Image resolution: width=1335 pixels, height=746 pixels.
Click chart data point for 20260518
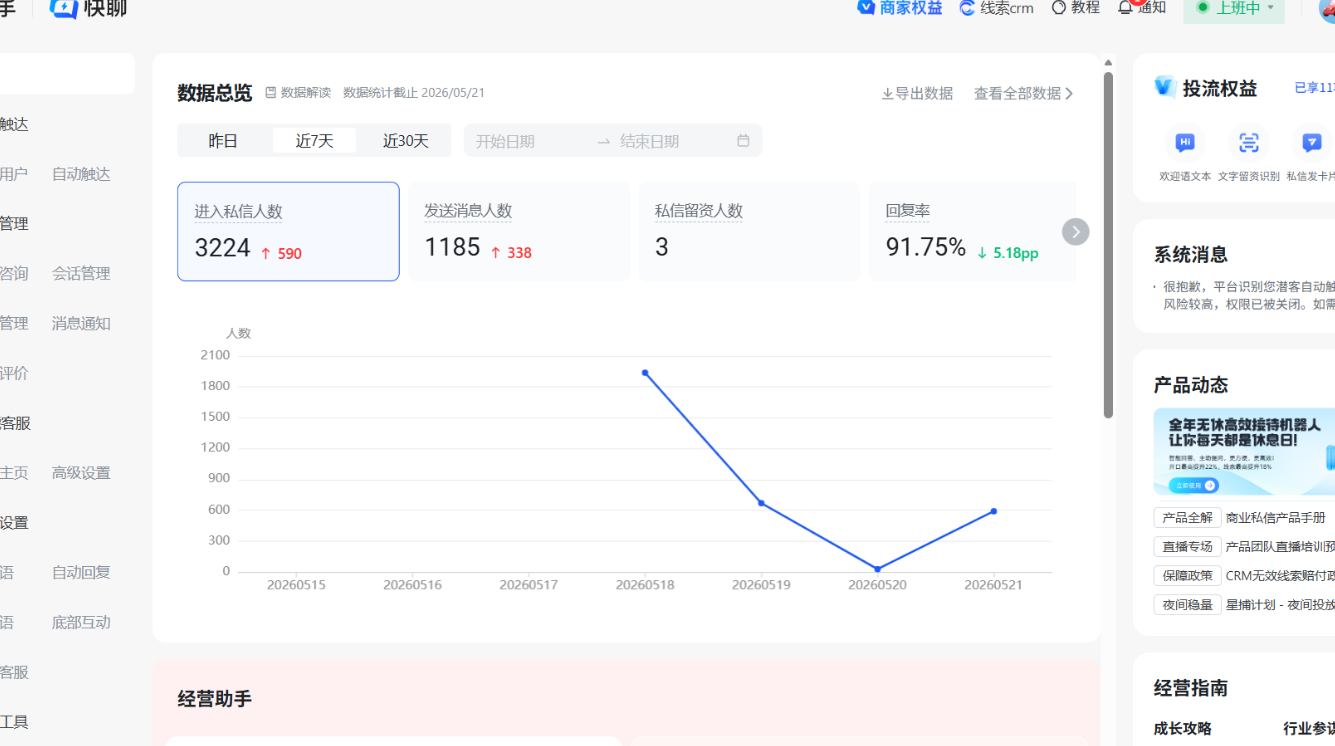[x=645, y=373]
